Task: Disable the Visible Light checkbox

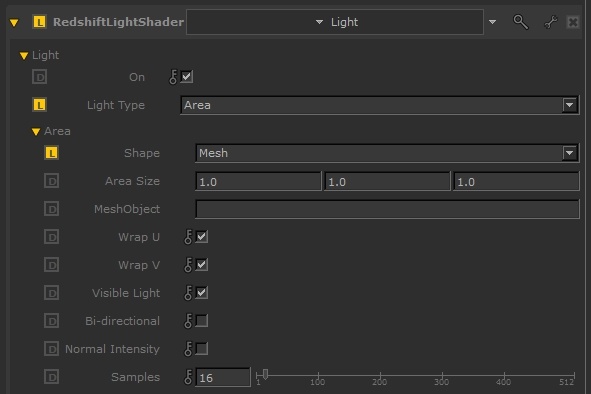Action: pos(202,293)
